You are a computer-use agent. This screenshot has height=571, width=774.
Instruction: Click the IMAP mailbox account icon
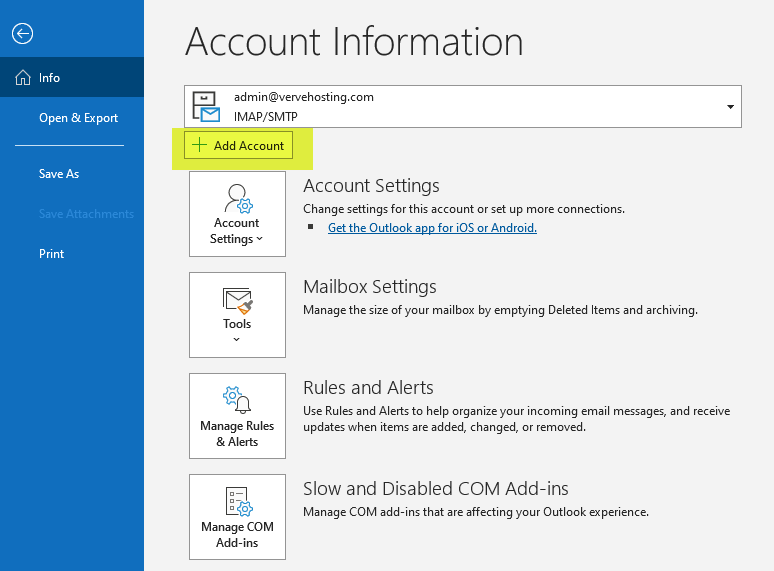205,107
